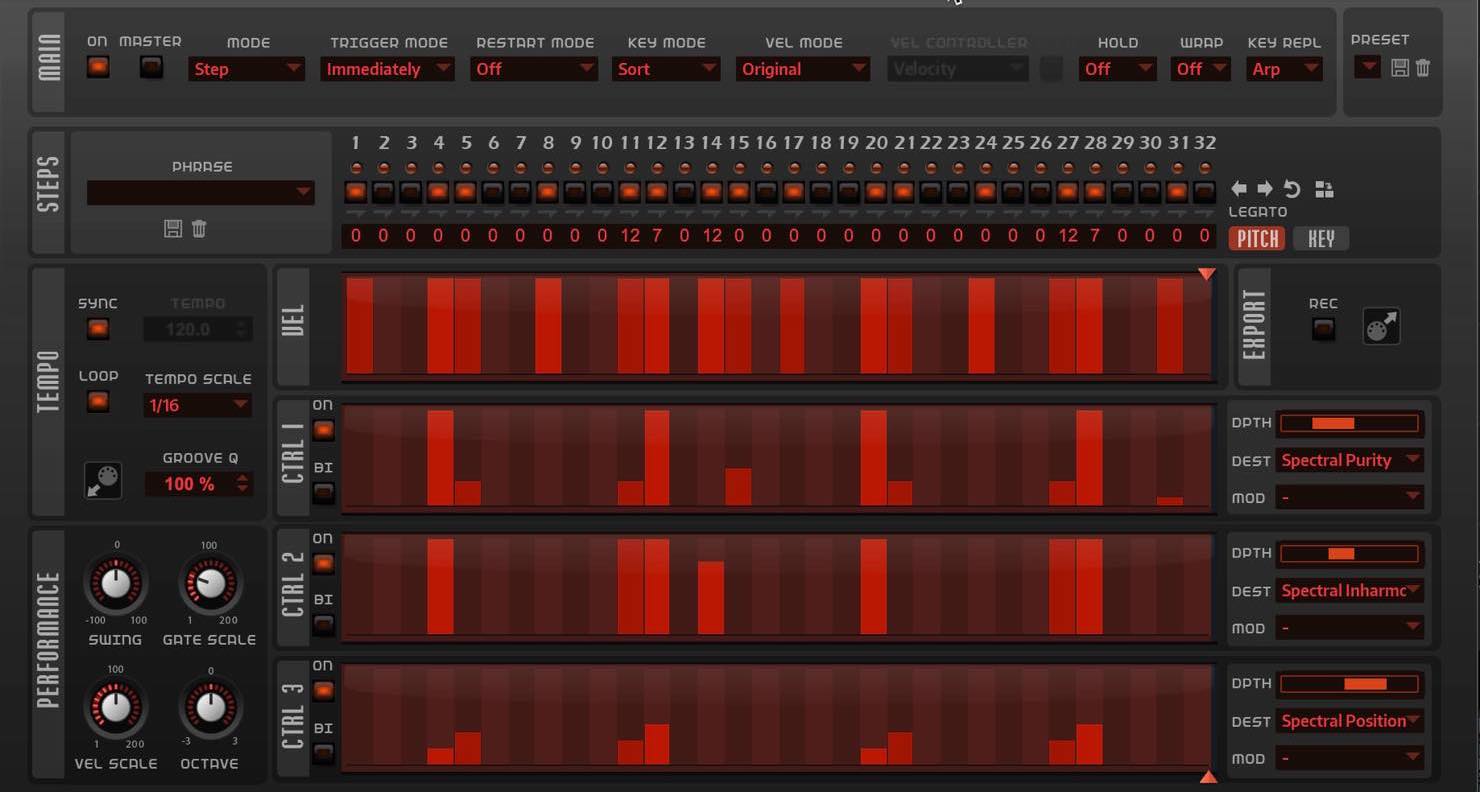Open the PRESET dropdown arrow

[1366, 67]
